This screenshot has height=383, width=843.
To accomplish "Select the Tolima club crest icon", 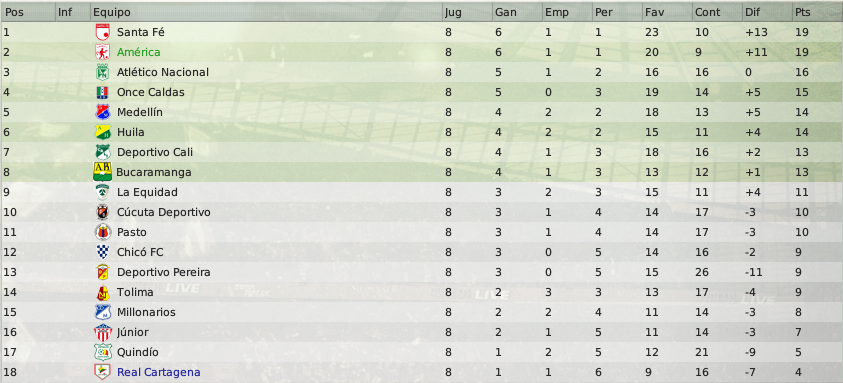I will point(102,292).
